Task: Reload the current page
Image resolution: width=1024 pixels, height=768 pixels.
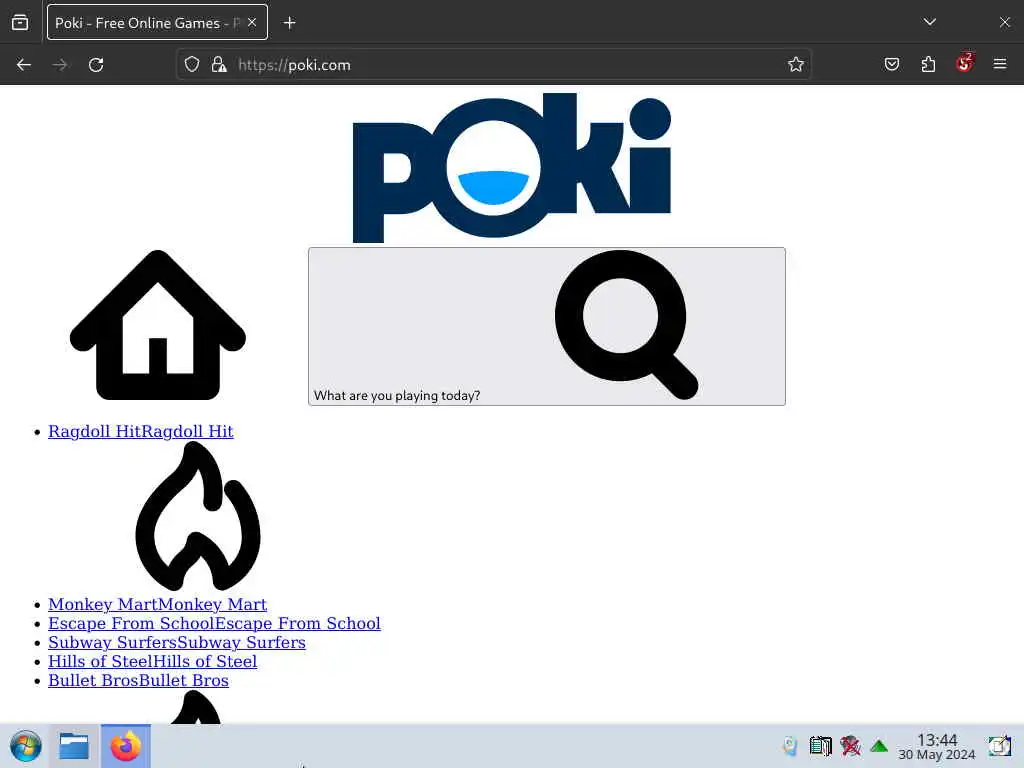Action: [x=96, y=65]
